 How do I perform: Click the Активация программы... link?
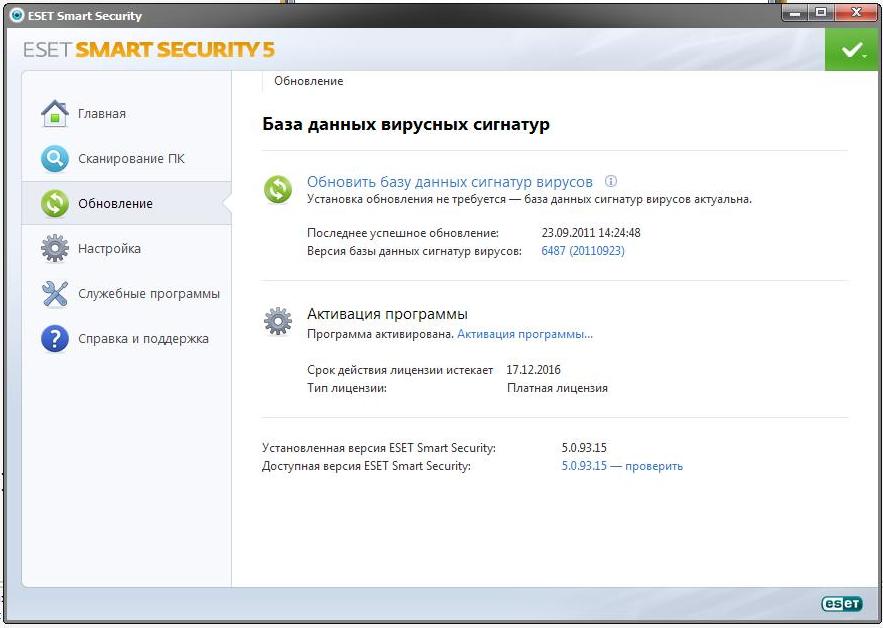point(524,334)
